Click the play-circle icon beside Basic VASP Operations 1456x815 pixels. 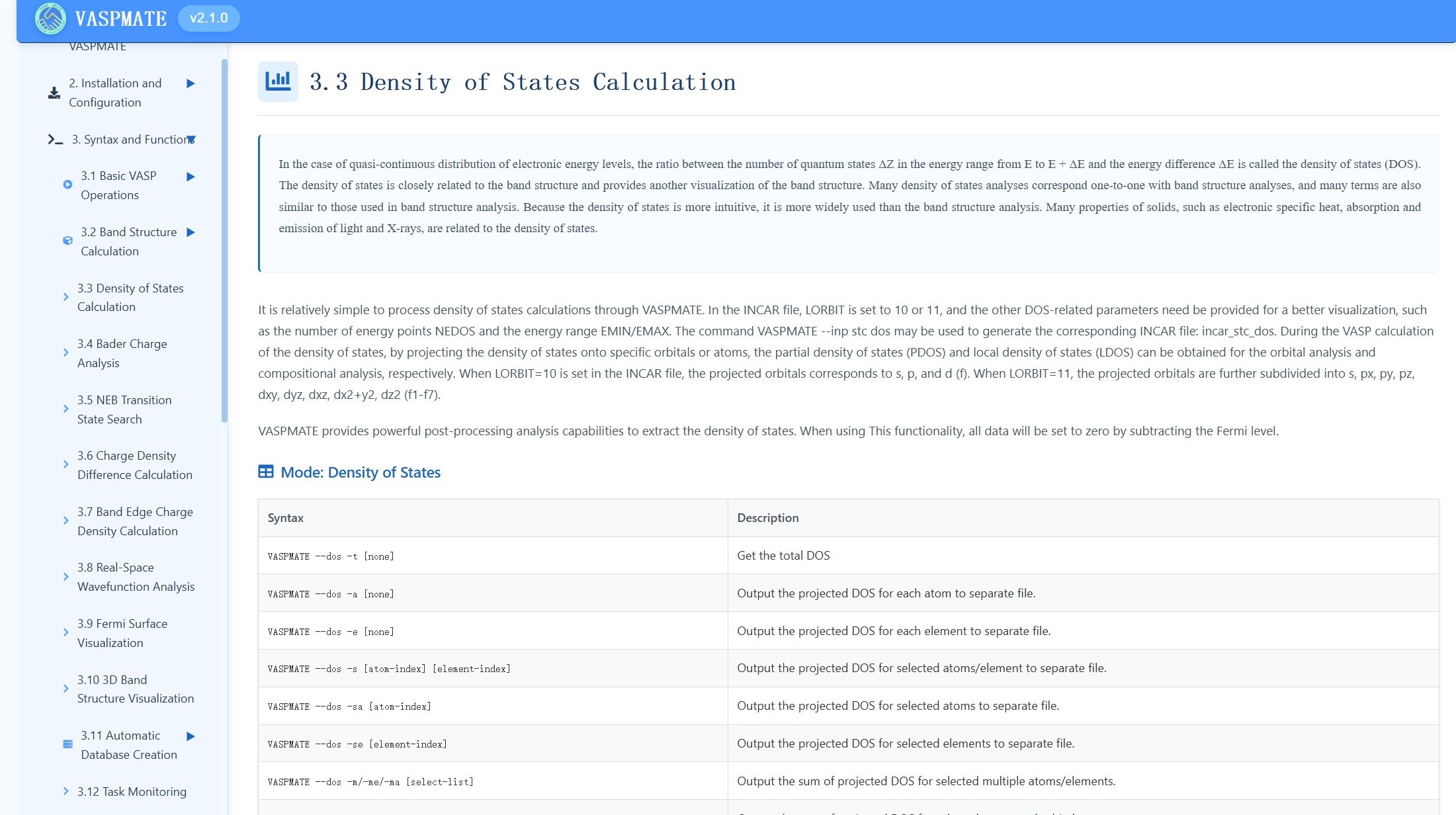[x=67, y=185]
